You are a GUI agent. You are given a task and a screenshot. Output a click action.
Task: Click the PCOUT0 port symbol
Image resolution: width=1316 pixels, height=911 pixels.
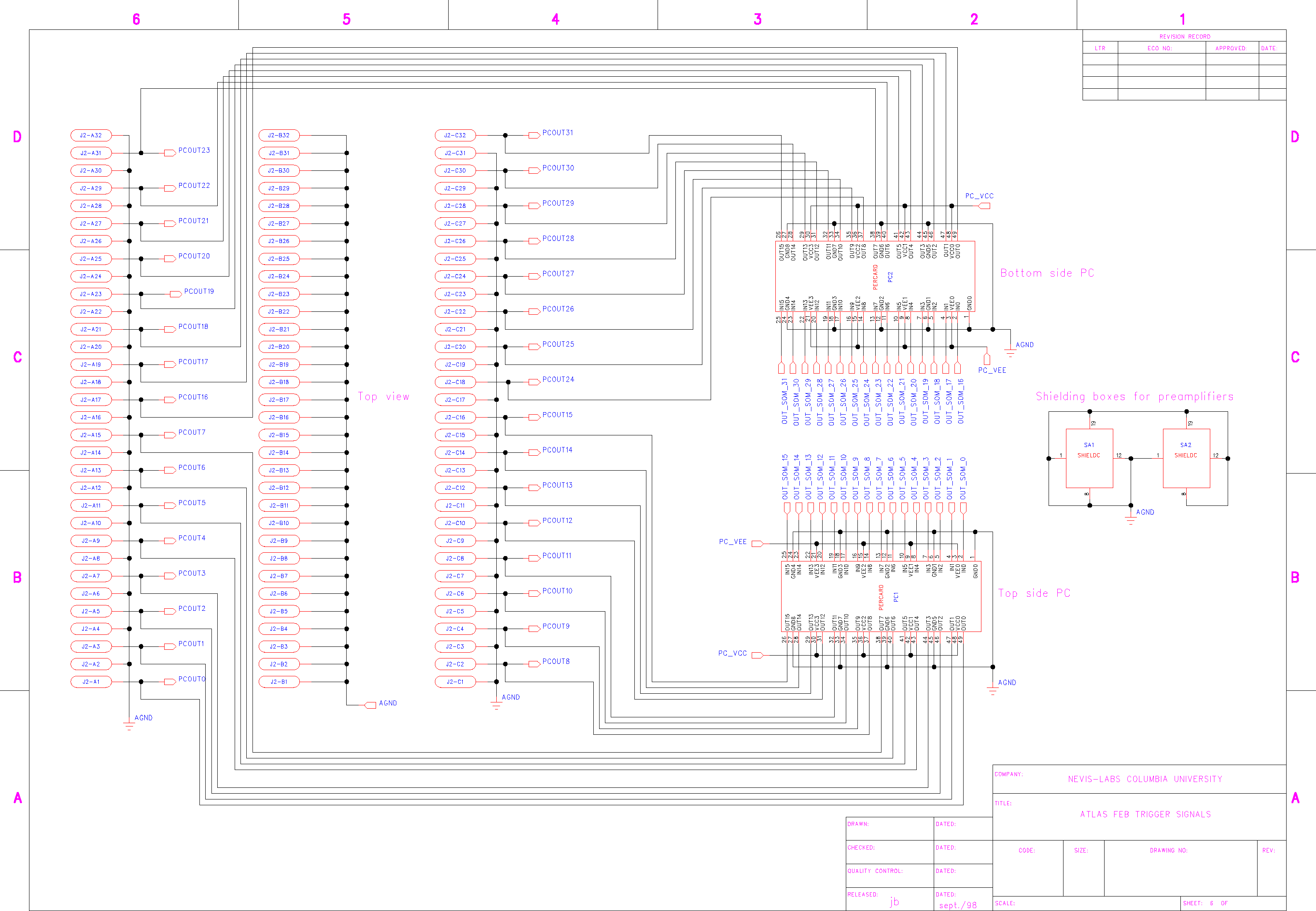(170, 682)
